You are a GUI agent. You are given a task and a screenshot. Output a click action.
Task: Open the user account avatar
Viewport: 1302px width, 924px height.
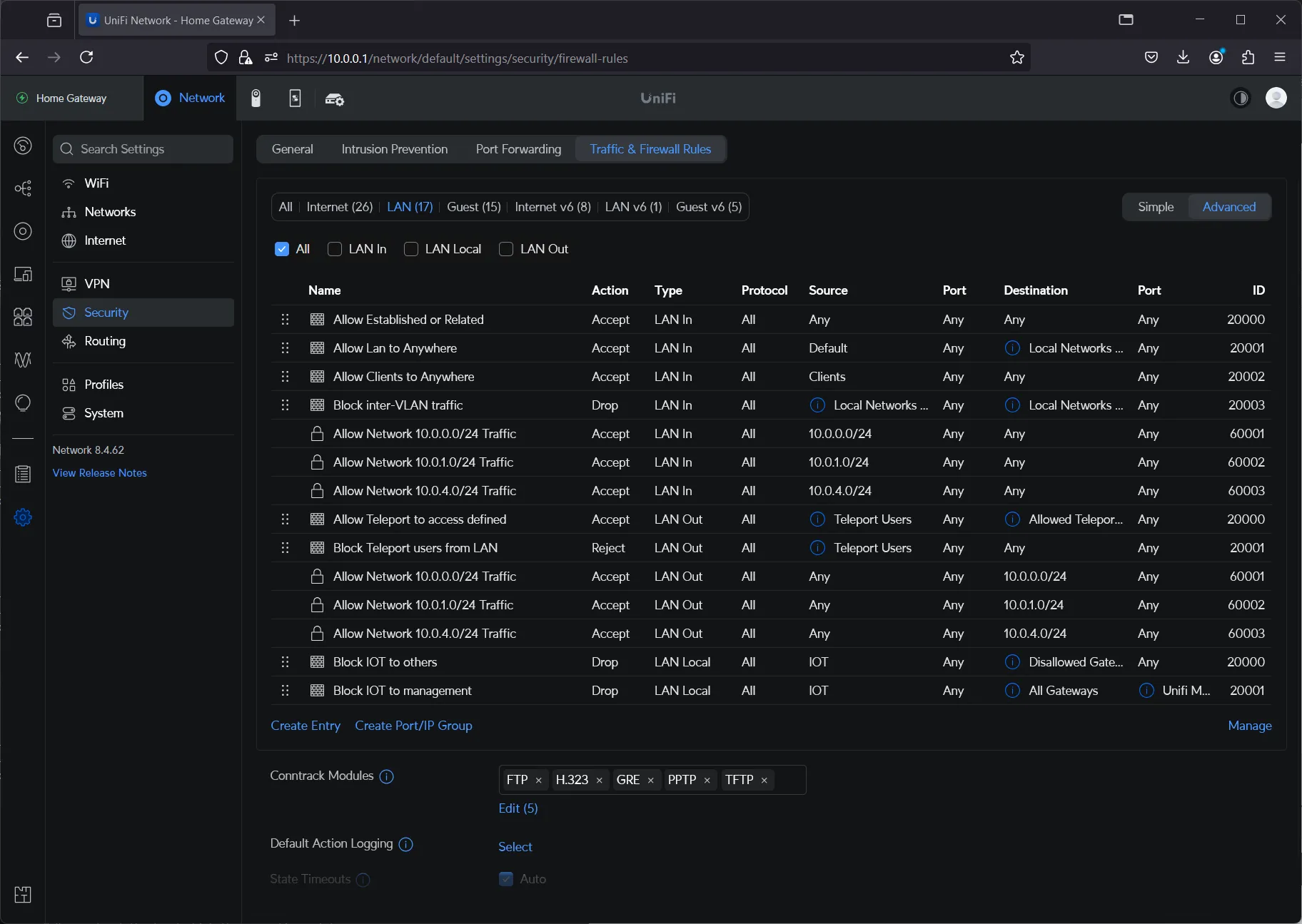(1276, 98)
